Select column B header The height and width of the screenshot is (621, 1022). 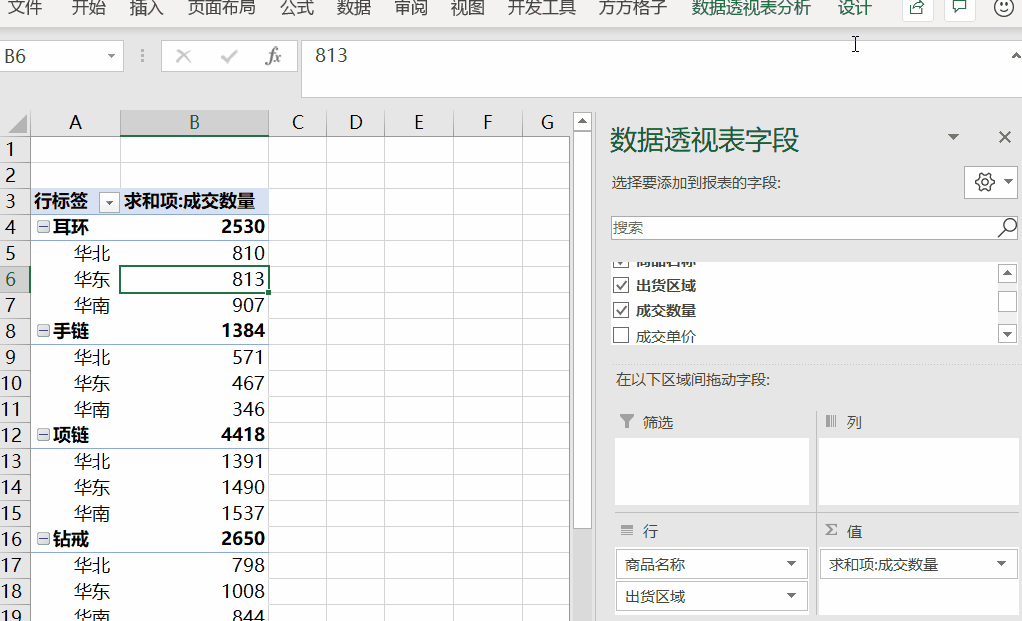tap(194, 123)
